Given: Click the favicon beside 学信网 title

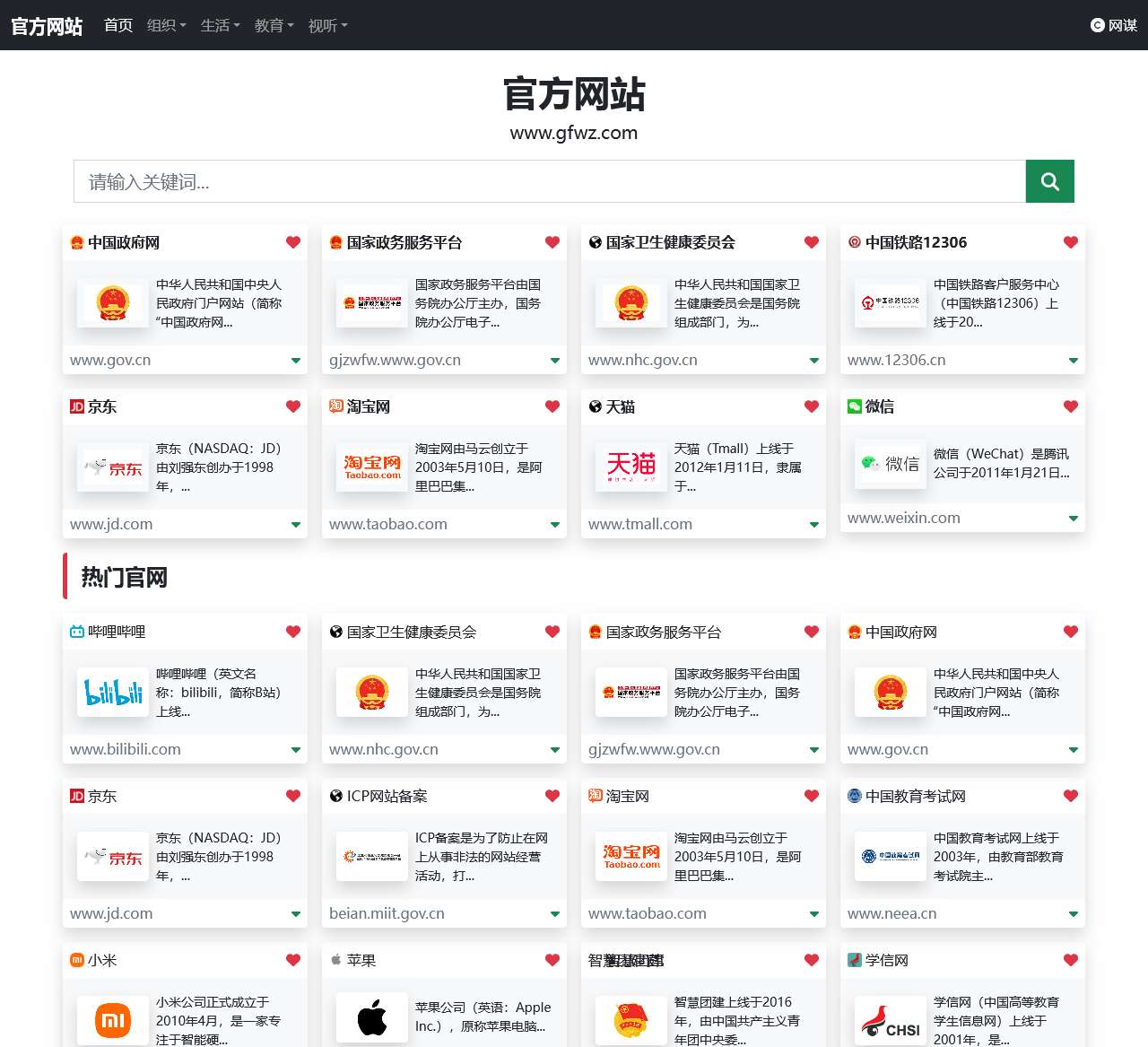Looking at the screenshot, I should (855, 960).
